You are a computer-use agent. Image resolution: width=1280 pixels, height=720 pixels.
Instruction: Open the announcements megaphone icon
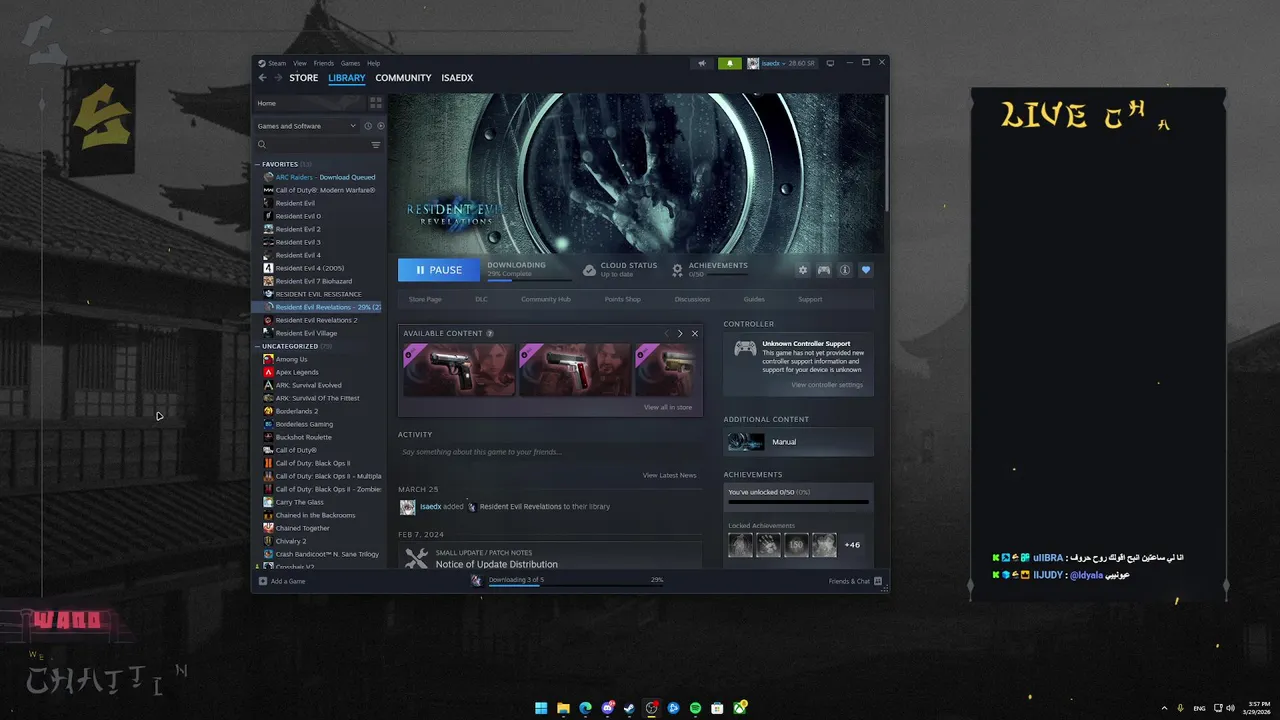[x=702, y=63]
